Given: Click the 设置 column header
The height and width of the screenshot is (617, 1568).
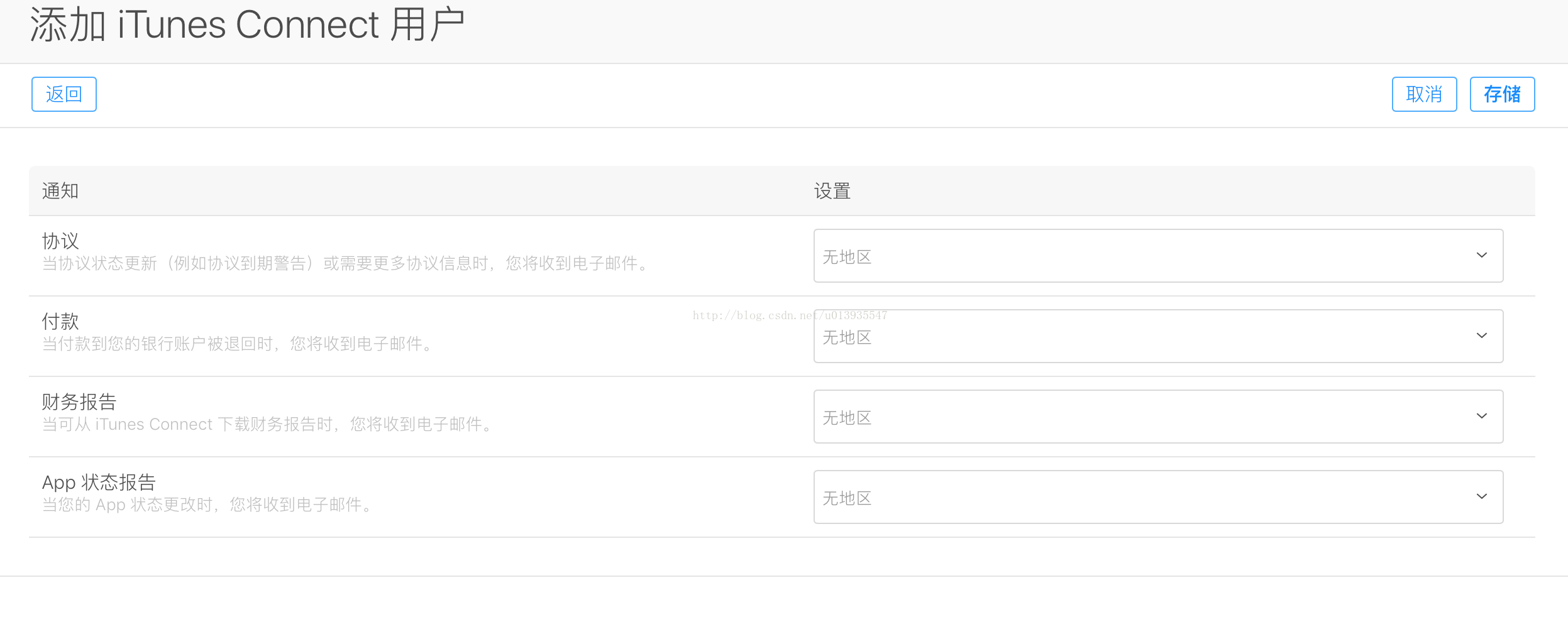Looking at the screenshot, I should coord(832,191).
